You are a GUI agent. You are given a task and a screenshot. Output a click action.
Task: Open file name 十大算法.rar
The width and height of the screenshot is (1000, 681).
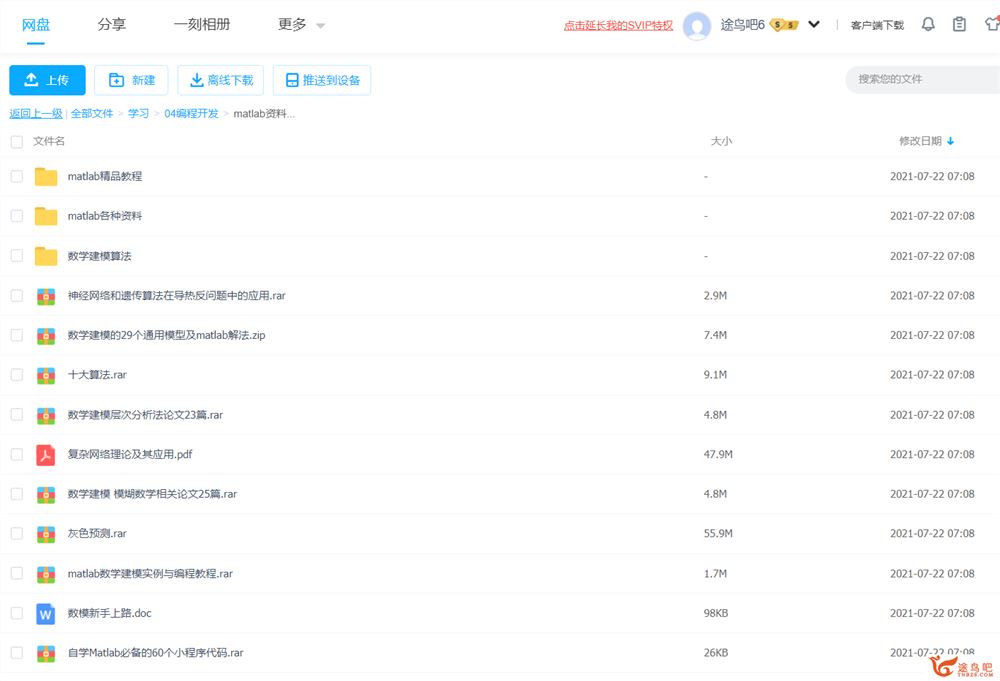click(97, 375)
